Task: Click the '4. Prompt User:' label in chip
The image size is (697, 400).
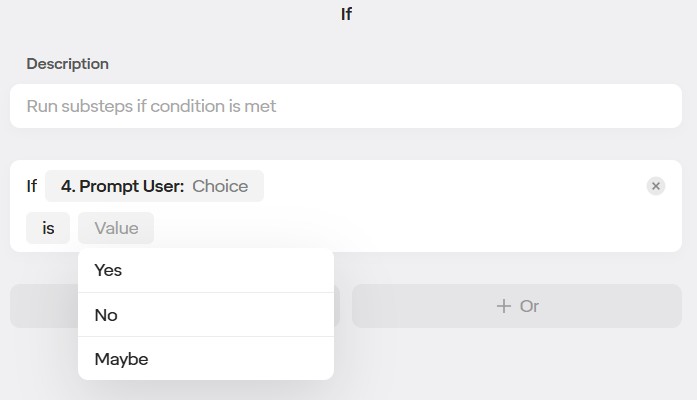Action: (x=122, y=186)
